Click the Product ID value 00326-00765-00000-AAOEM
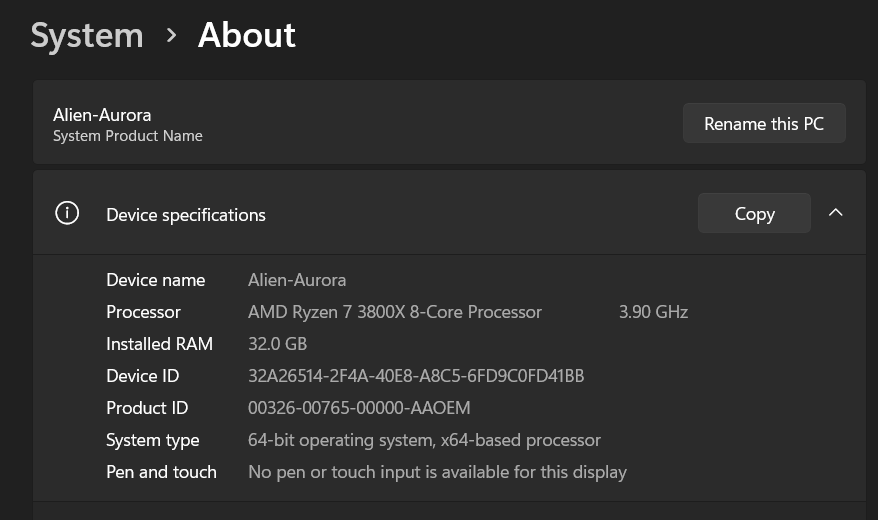Viewport: 878px width, 520px height. pos(359,408)
